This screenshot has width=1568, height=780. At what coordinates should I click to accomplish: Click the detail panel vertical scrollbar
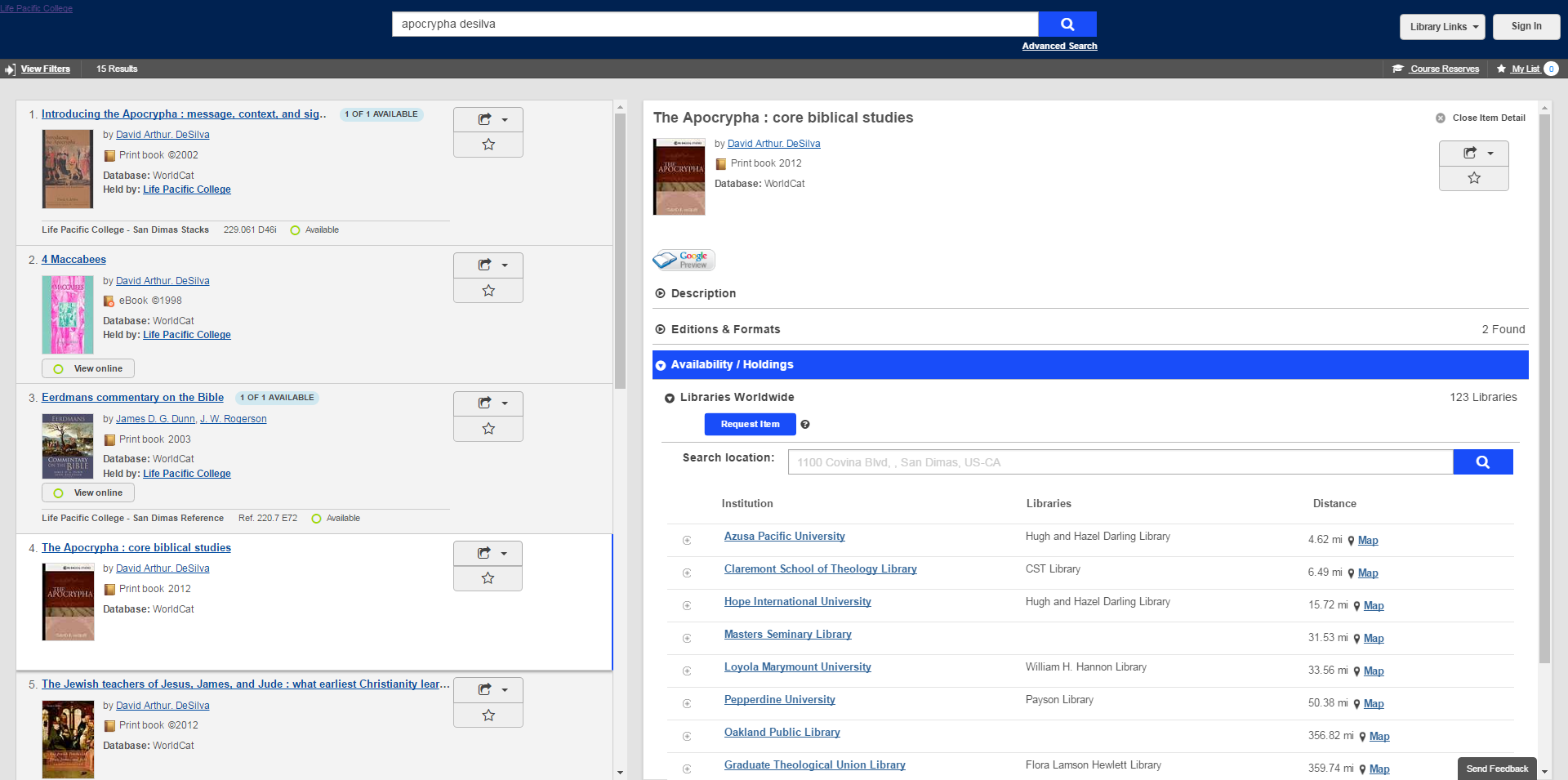[x=1544, y=389]
